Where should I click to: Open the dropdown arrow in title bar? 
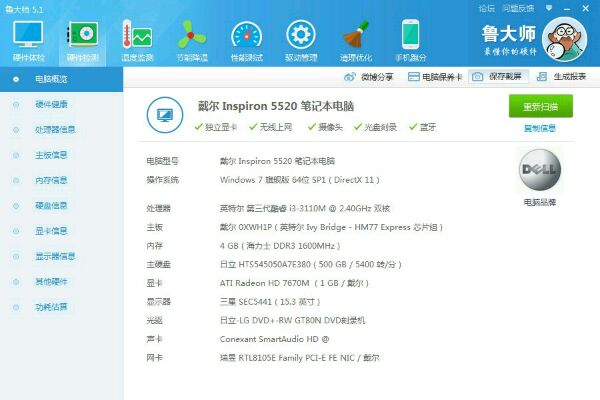pyautogui.click(x=549, y=8)
